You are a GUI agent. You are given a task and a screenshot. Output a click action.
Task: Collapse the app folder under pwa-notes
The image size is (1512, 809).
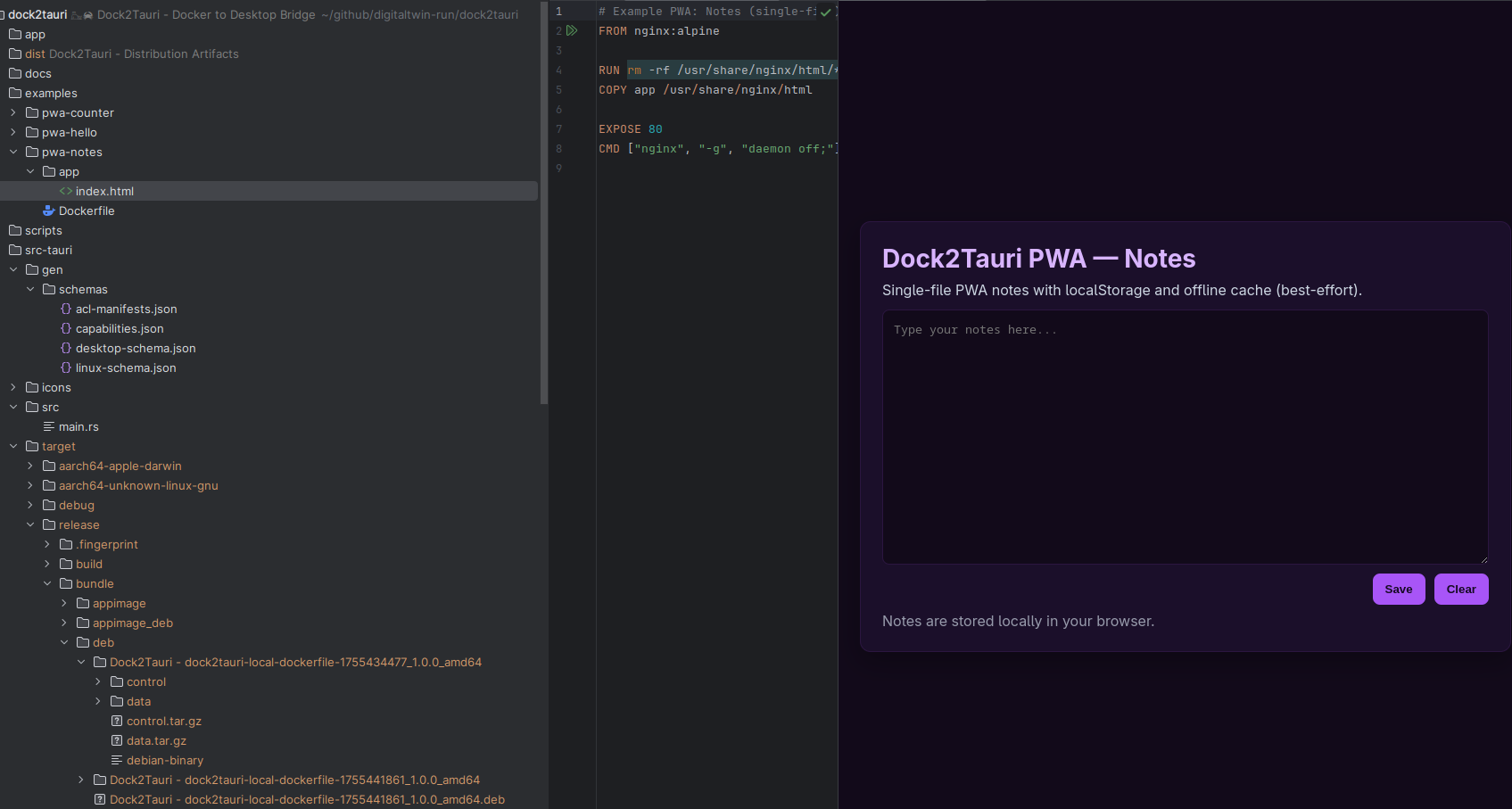point(30,171)
